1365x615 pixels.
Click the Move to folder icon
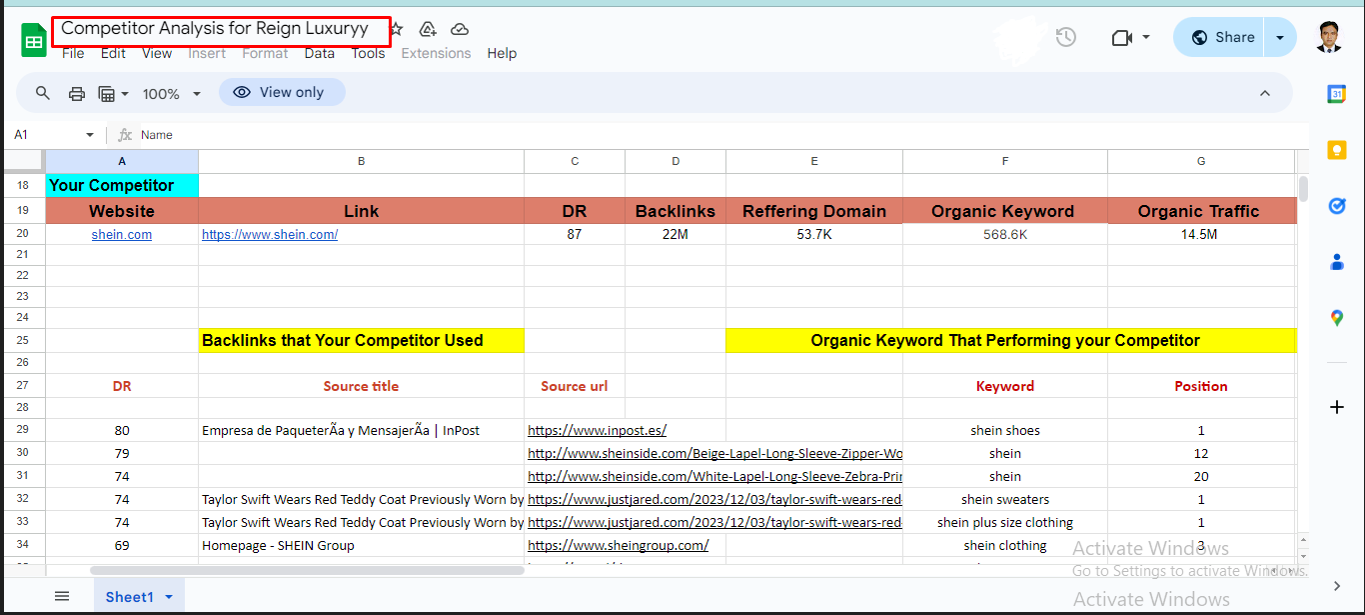point(428,29)
